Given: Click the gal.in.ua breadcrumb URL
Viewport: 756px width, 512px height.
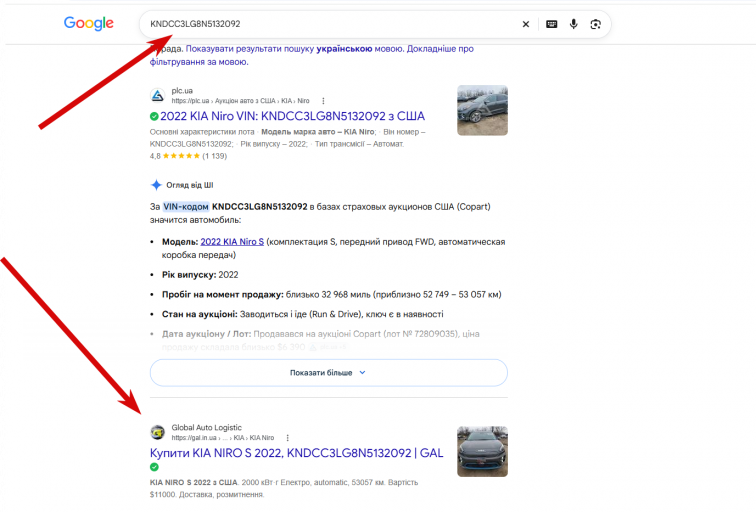Looking at the screenshot, I should [x=223, y=438].
